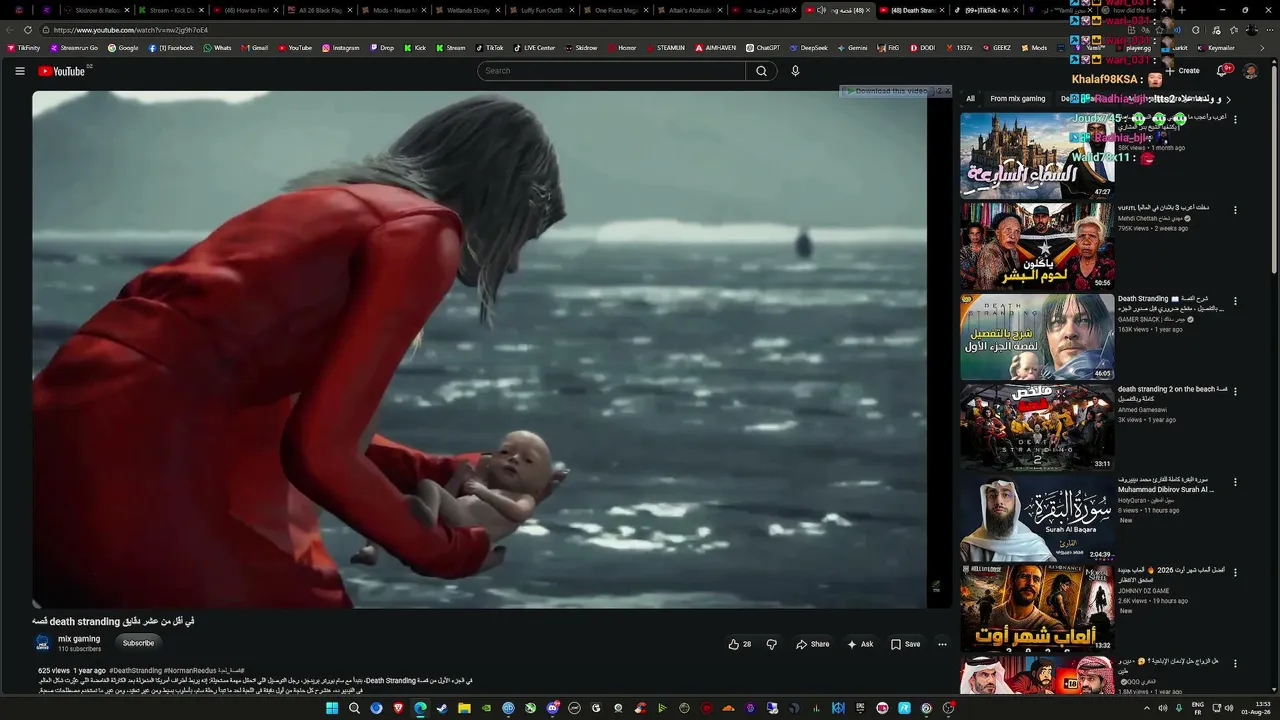Open more actions below the video
The height and width of the screenshot is (720, 1280).
(x=942, y=644)
